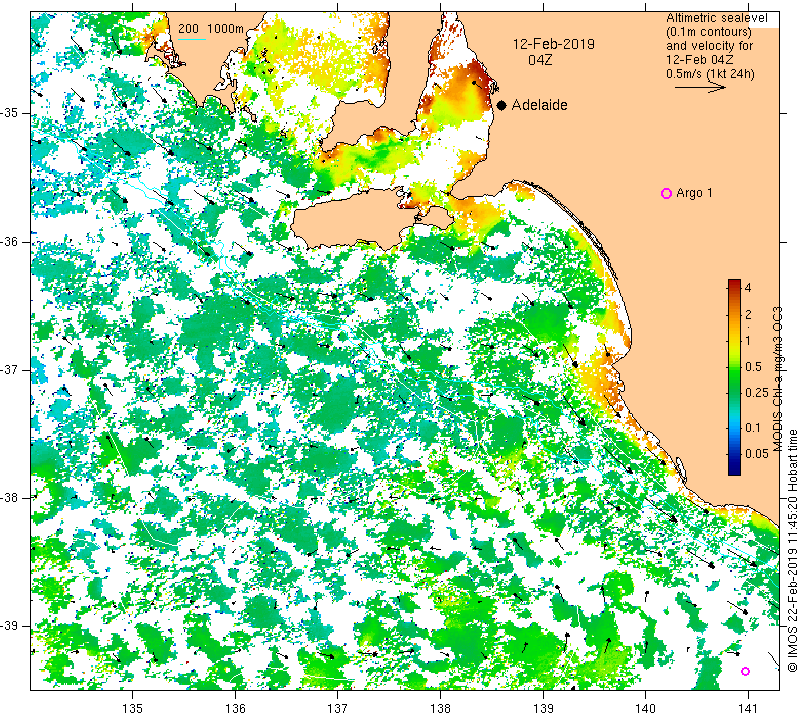Click the unlabeled magenta circle near longitude 141
The width and height of the screenshot is (800, 720).
[x=745, y=671]
